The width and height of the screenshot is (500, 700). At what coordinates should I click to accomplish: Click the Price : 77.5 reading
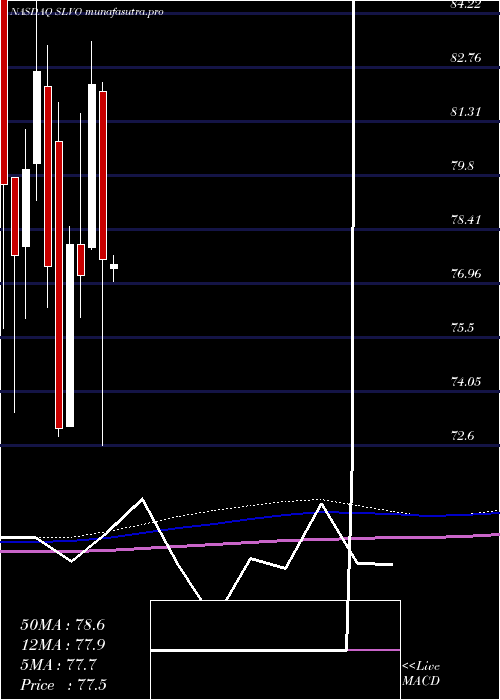coord(63,685)
